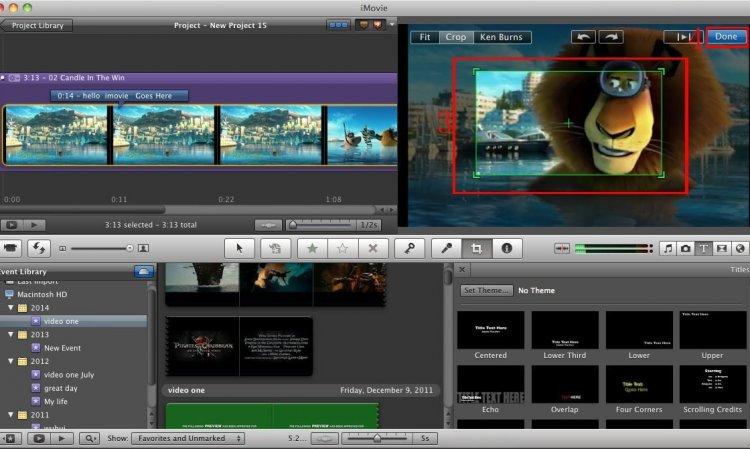Open comment and chapter markers control

(371, 25)
